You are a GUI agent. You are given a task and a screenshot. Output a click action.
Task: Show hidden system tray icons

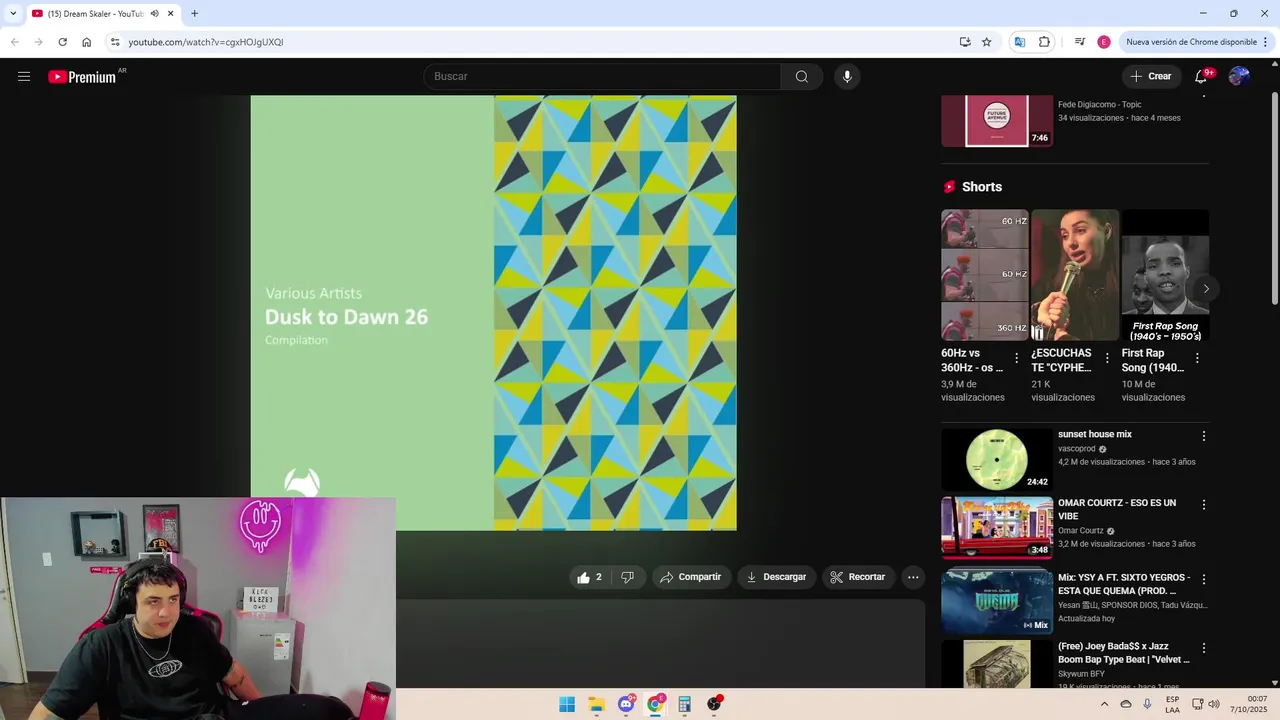click(1104, 704)
